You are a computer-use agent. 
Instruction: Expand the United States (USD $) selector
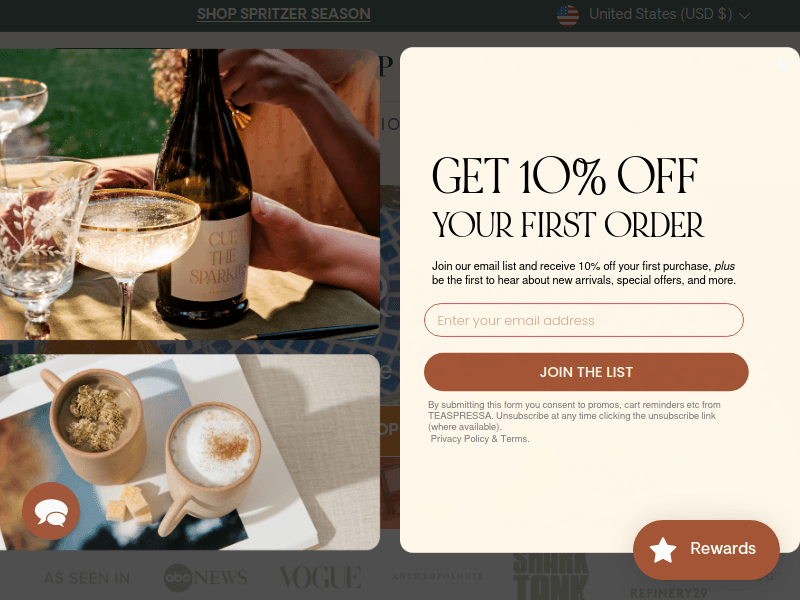(x=654, y=14)
